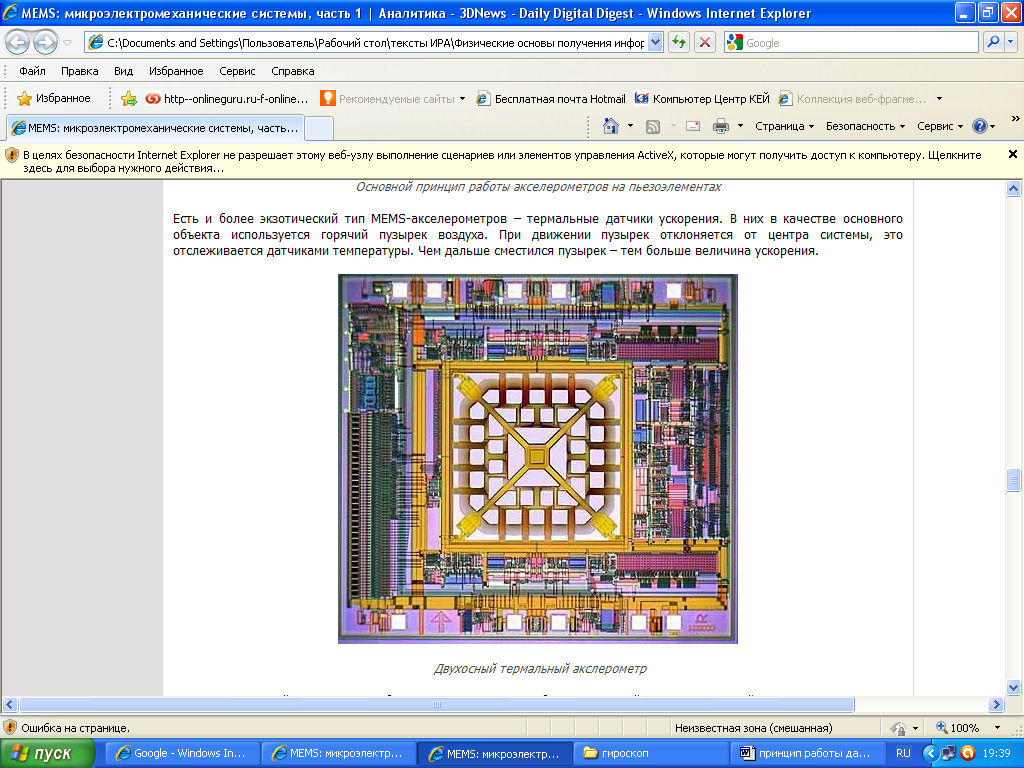Click the vertical scrollbar thumb

[x=1013, y=480]
